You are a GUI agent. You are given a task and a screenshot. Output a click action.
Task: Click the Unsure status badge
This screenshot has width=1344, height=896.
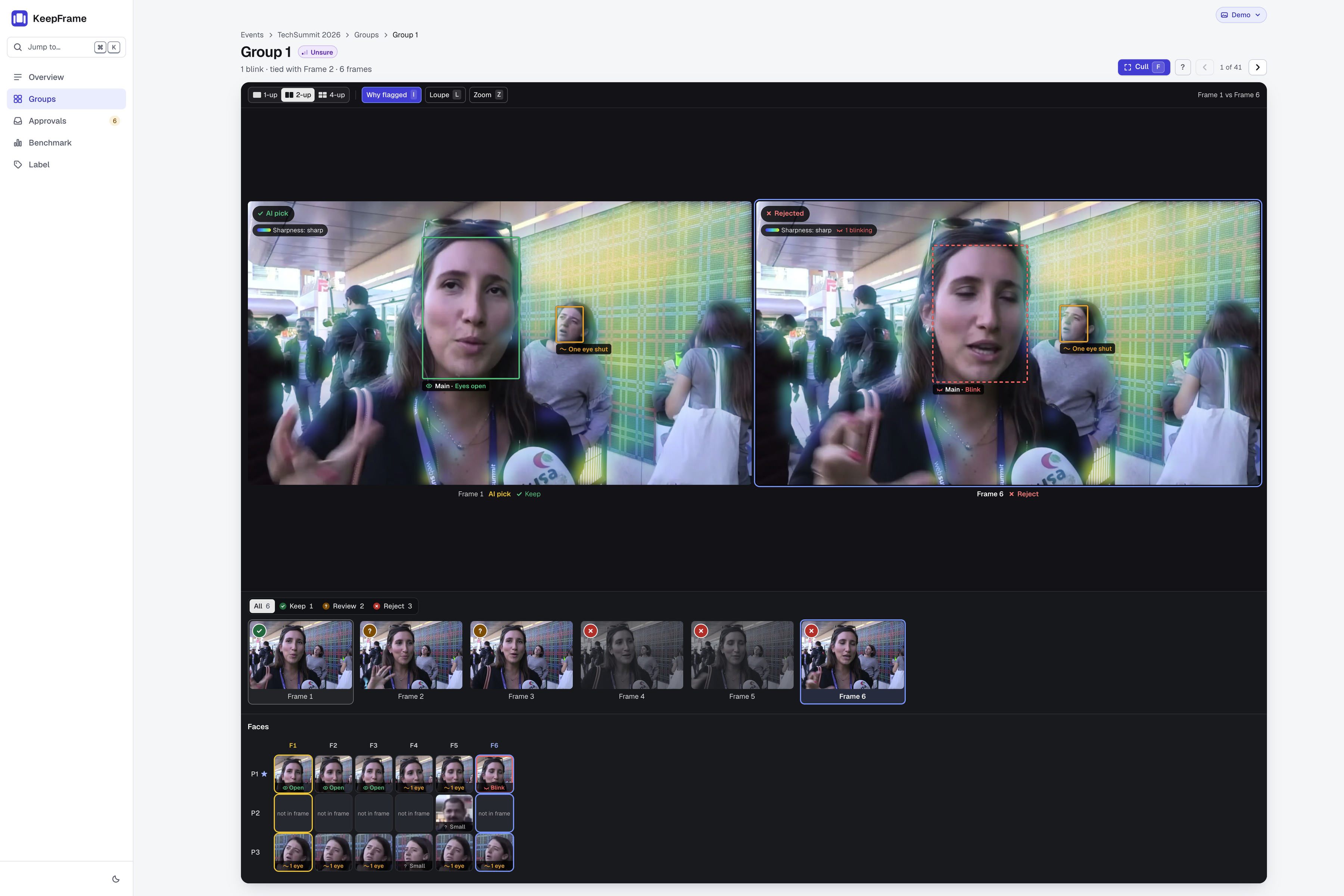tap(317, 52)
